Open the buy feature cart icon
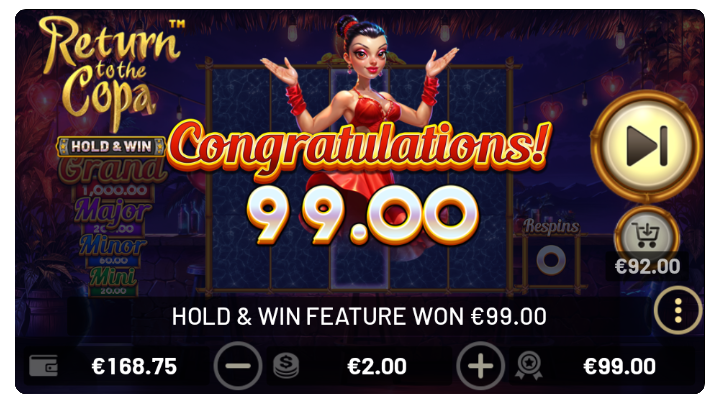The image size is (720, 408). tap(647, 235)
